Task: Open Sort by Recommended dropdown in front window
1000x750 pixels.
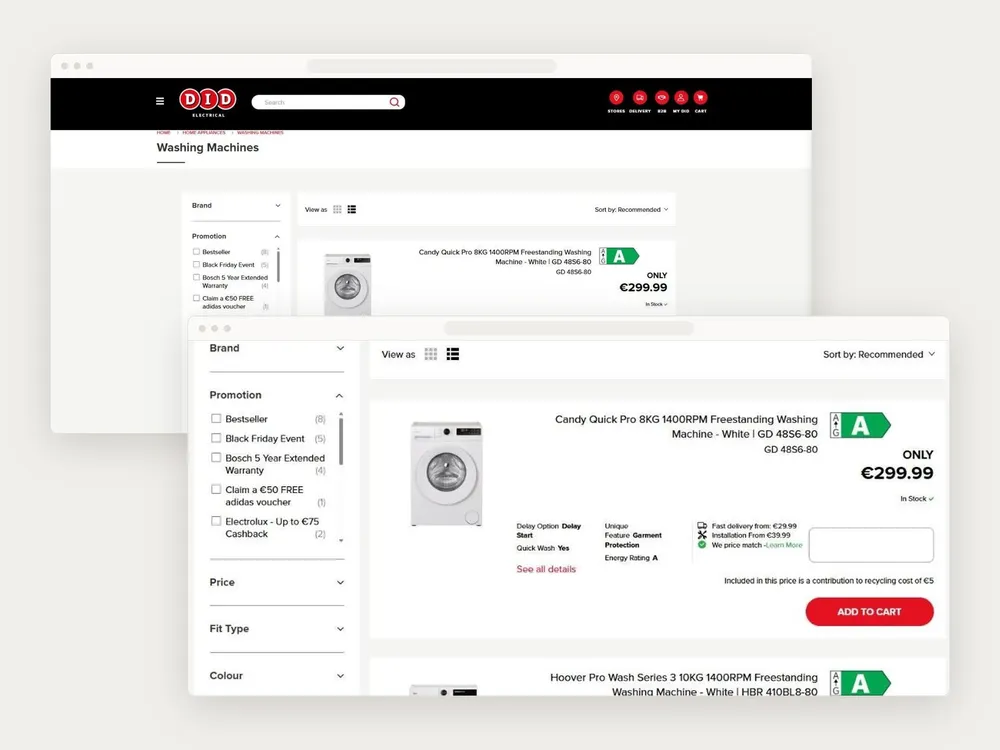Action: coord(879,354)
